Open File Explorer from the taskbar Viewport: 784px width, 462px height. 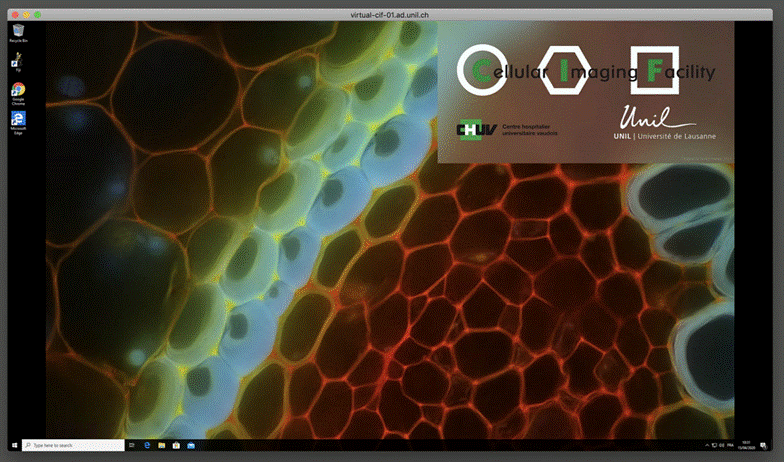pos(162,445)
